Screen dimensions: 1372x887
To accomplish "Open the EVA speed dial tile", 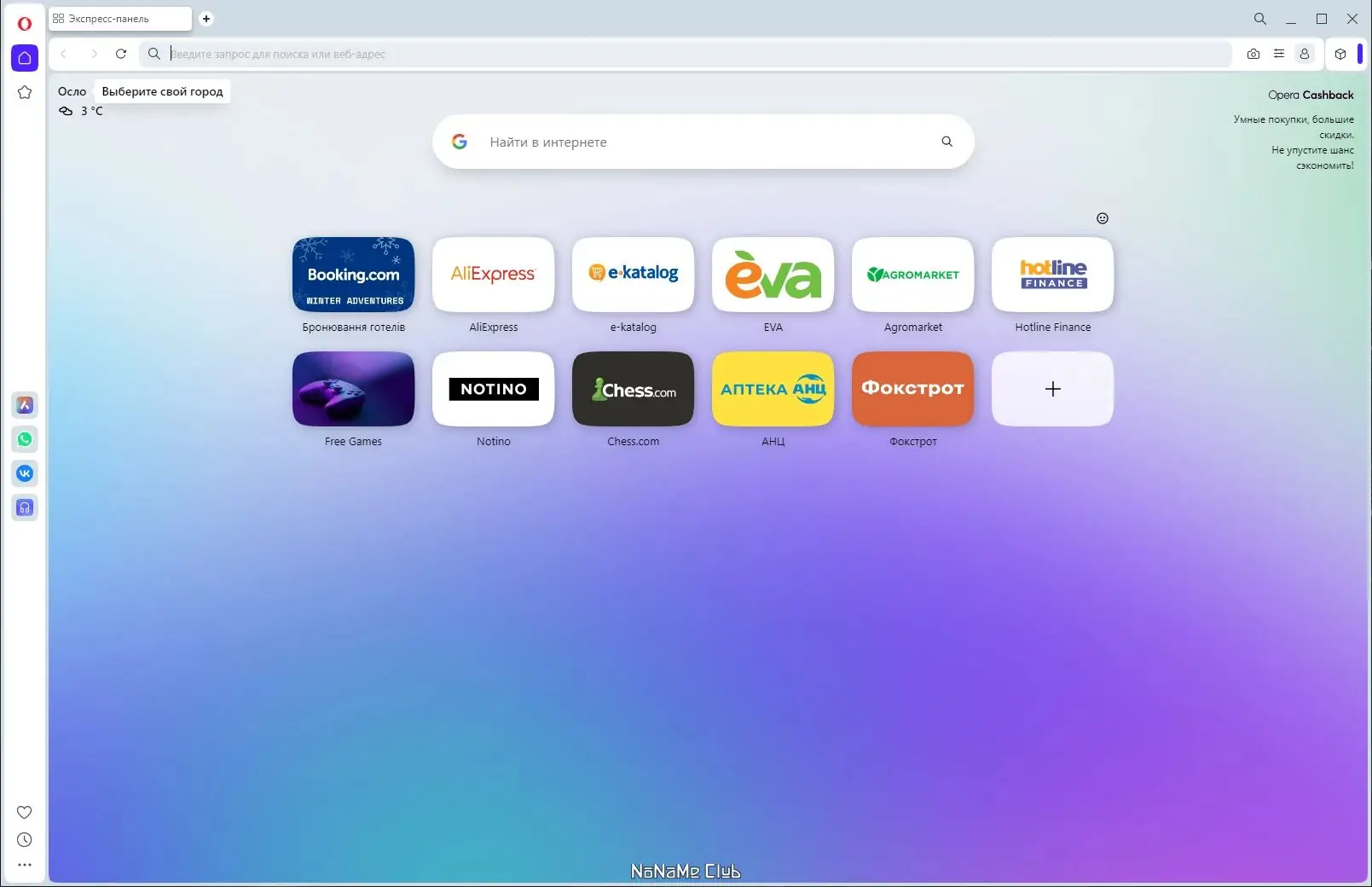I will (x=773, y=275).
